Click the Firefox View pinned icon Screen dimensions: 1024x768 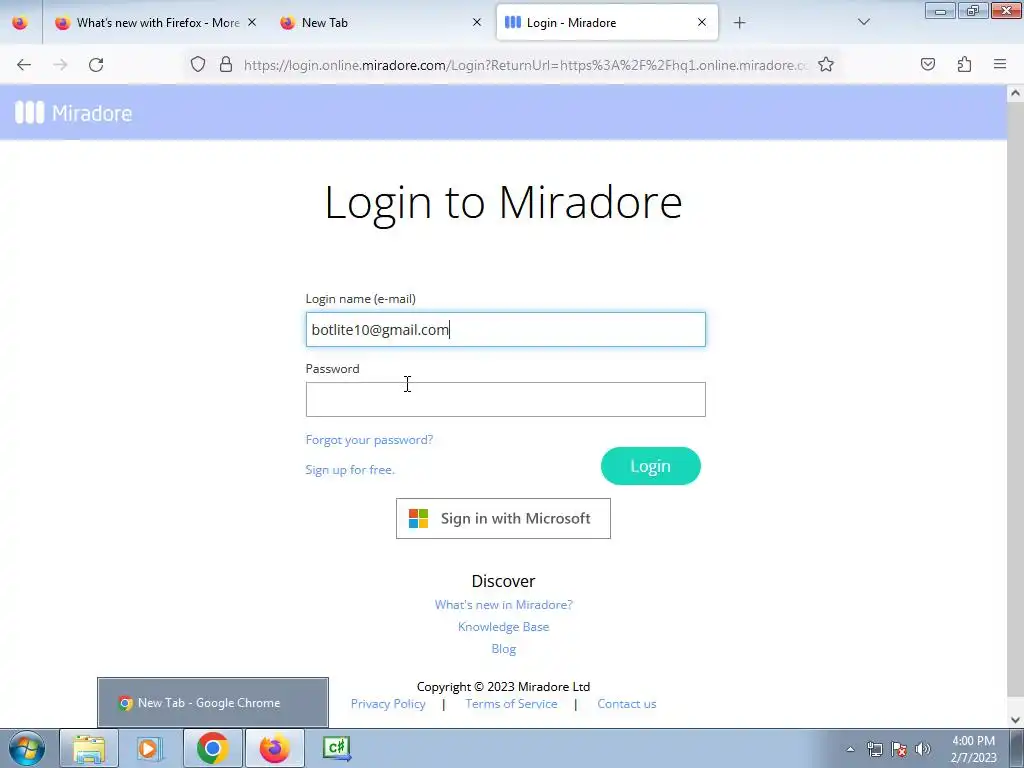coord(20,23)
